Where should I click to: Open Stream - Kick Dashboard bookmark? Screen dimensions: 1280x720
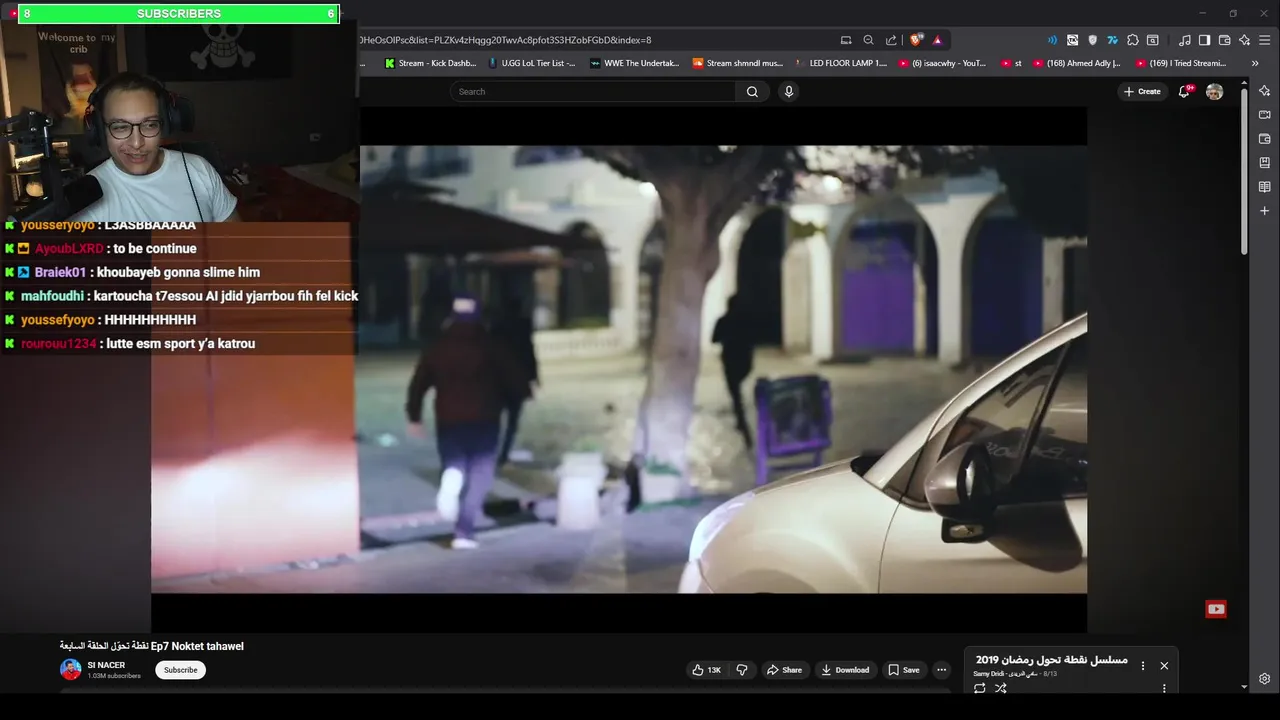pos(430,63)
